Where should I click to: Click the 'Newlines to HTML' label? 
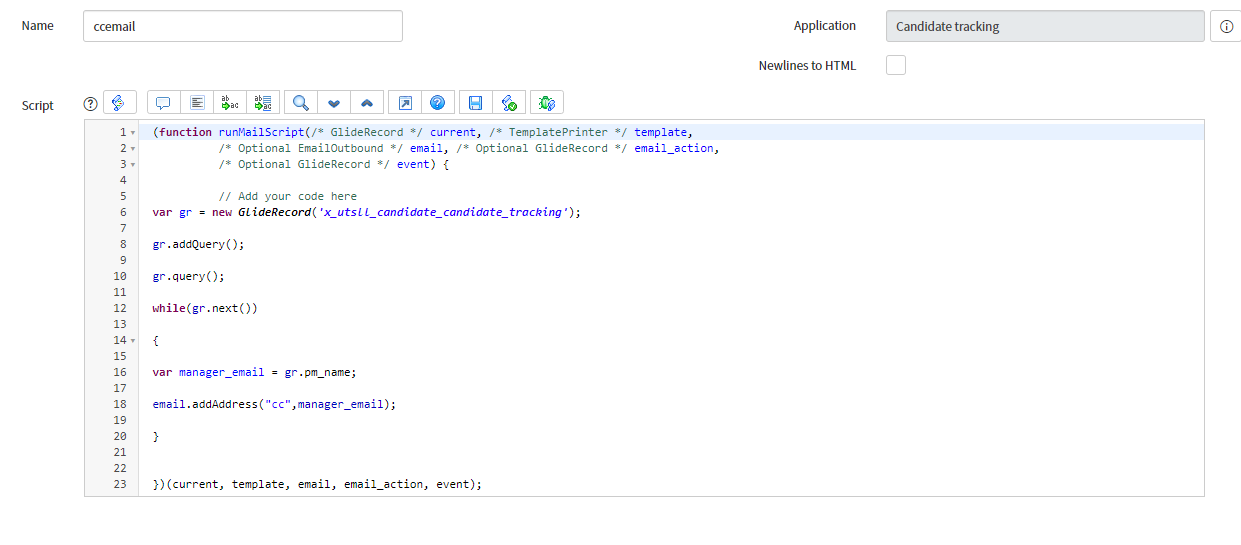pos(807,65)
